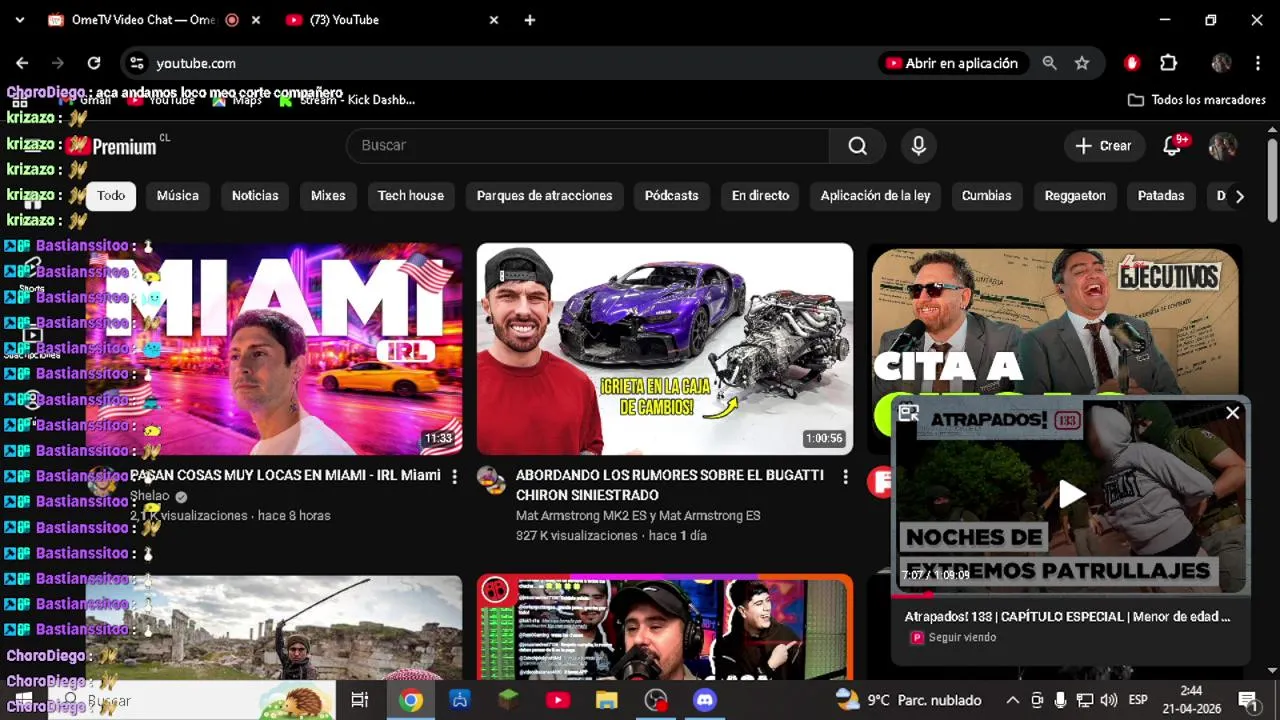Start voice search with microphone icon
Image resolution: width=1280 pixels, height=720 pixels.
[918, 146]
